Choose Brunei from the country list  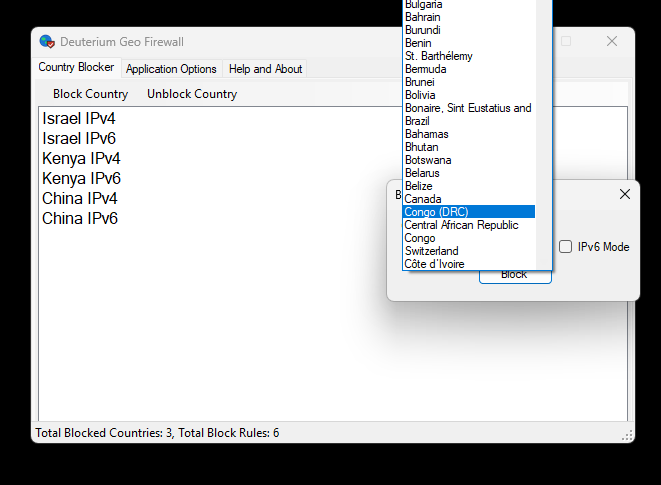(469, 82)
